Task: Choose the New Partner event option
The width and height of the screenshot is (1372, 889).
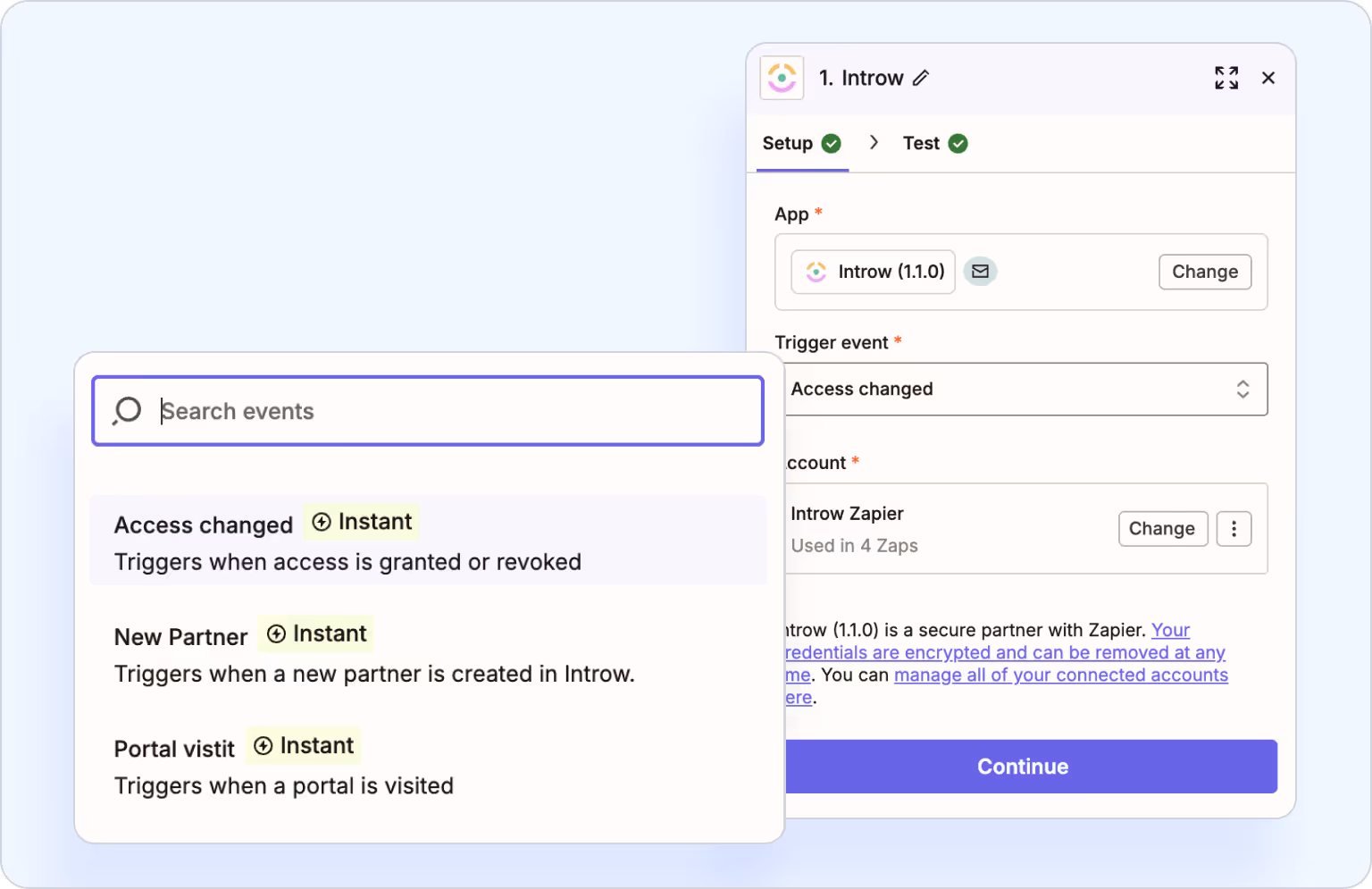Action: click(428, 654)
